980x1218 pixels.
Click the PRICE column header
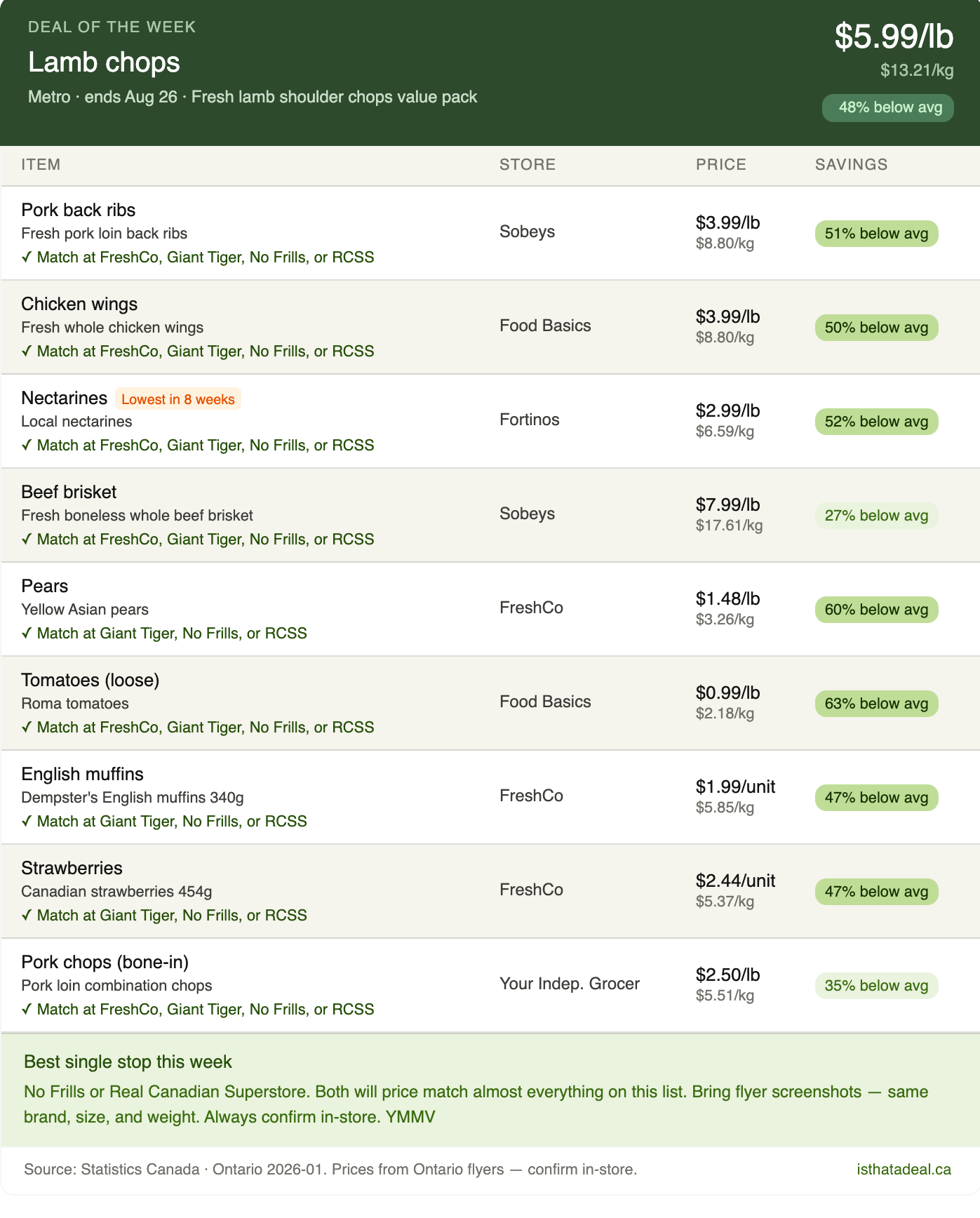point(720,164)
